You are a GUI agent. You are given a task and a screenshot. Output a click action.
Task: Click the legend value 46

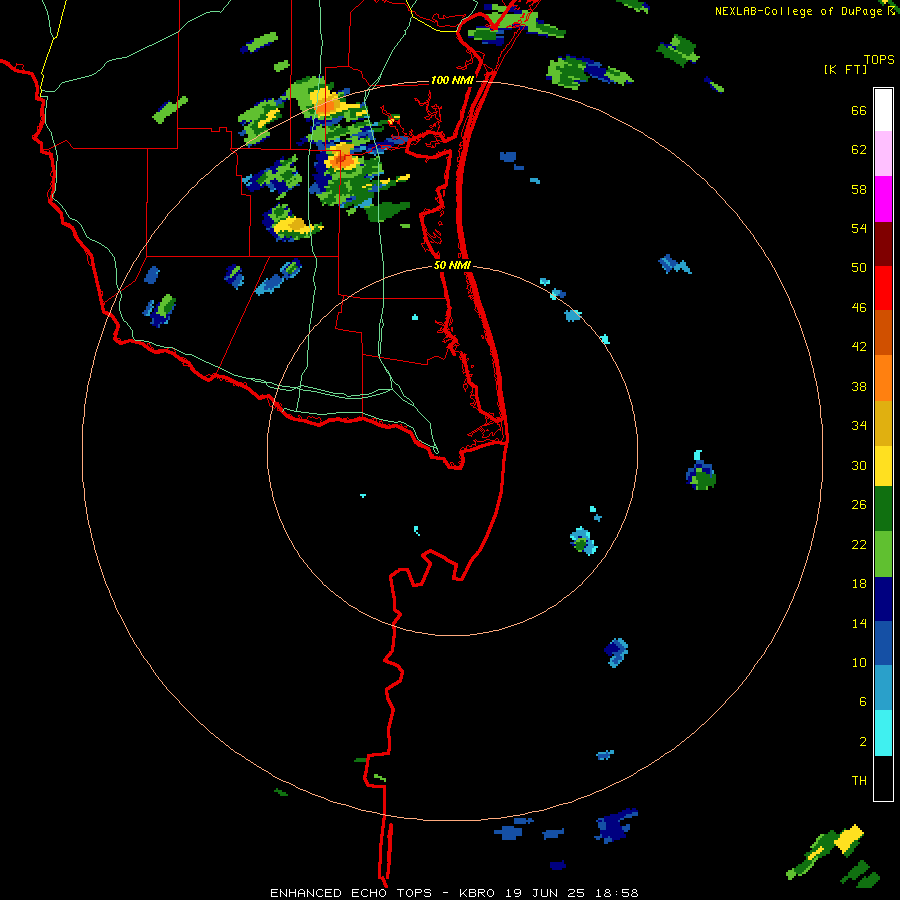pyautogui.click(x=859, y=308)
